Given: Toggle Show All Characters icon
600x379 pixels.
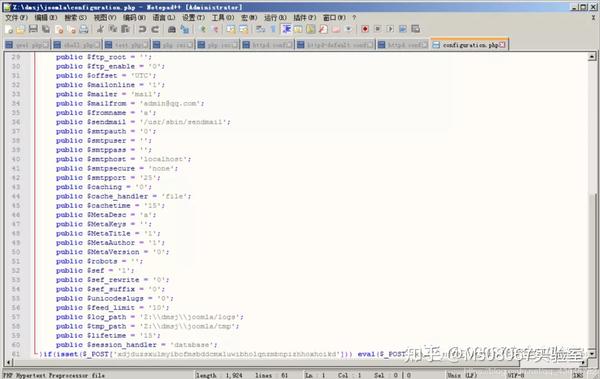Looking at the screenshot, I should pyautogui.click(x=273, y=29).
